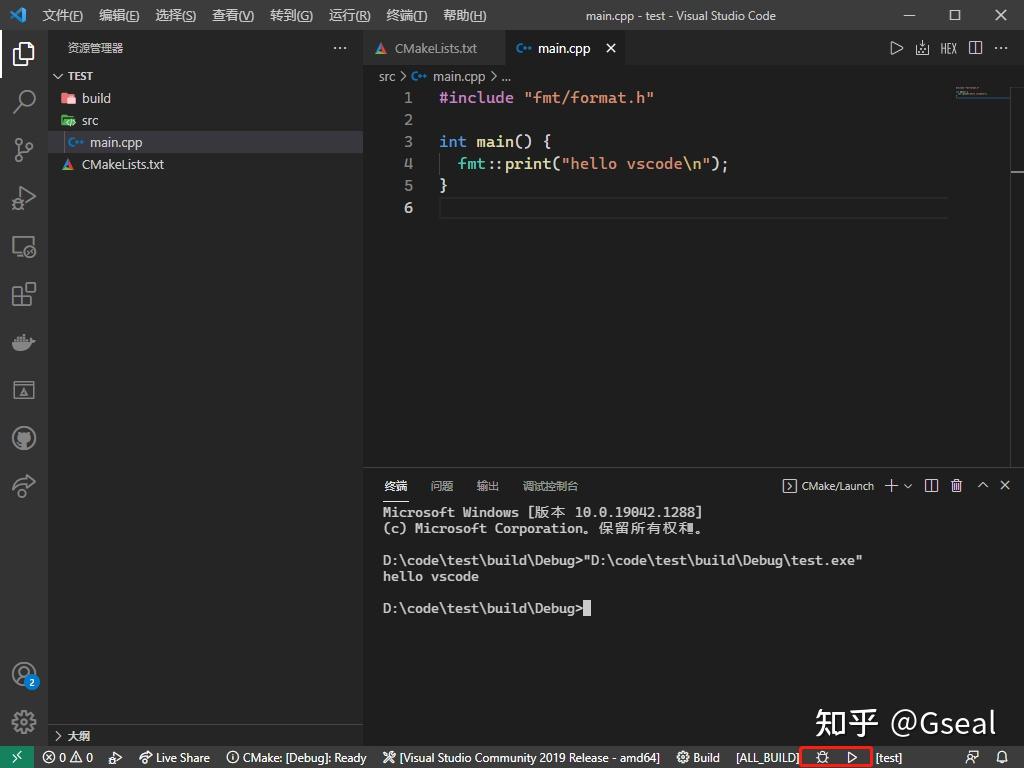Open the 终端(T) menu
The width and height of the screenshot is (1024, 768).
(406, 15)
